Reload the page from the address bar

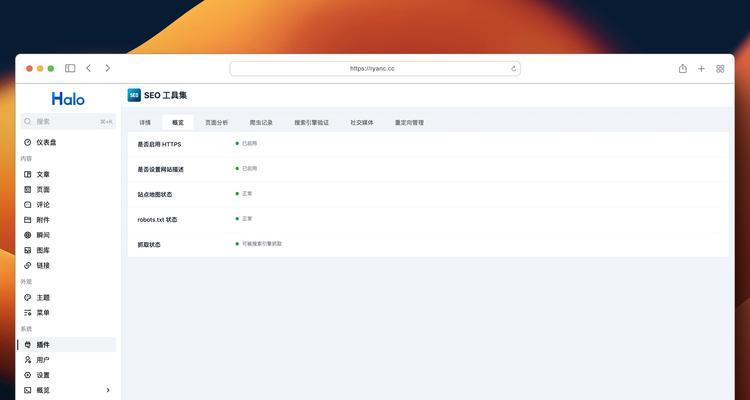514,68
